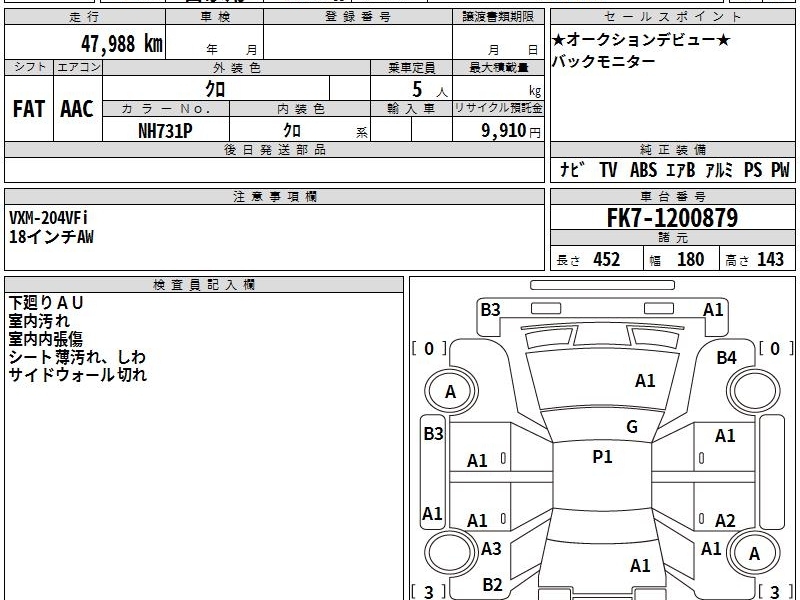The height and width of the screenshot is (600, 800).
Task: Click PS in the equipment list
Action: (753, 169)
